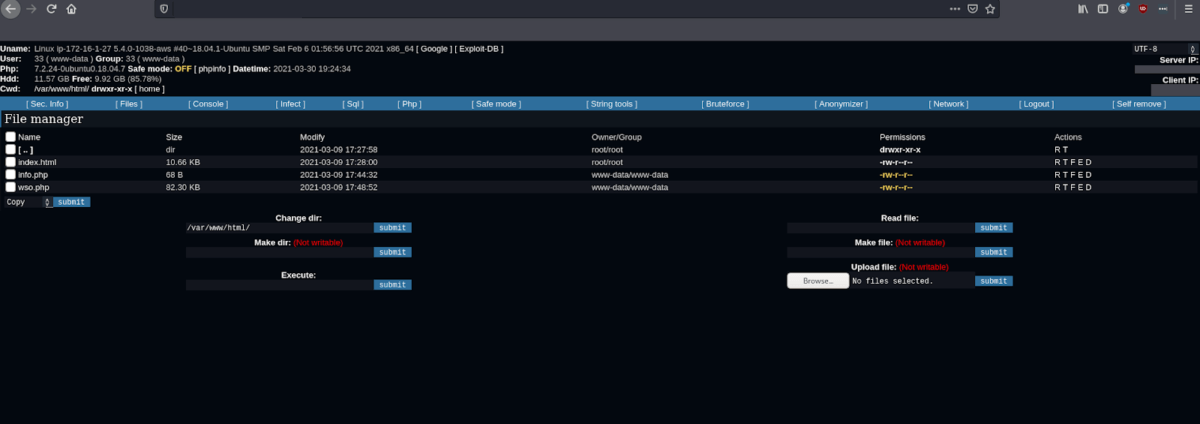
Task: Switch to the String tools section
Action: tap(613, 104)
